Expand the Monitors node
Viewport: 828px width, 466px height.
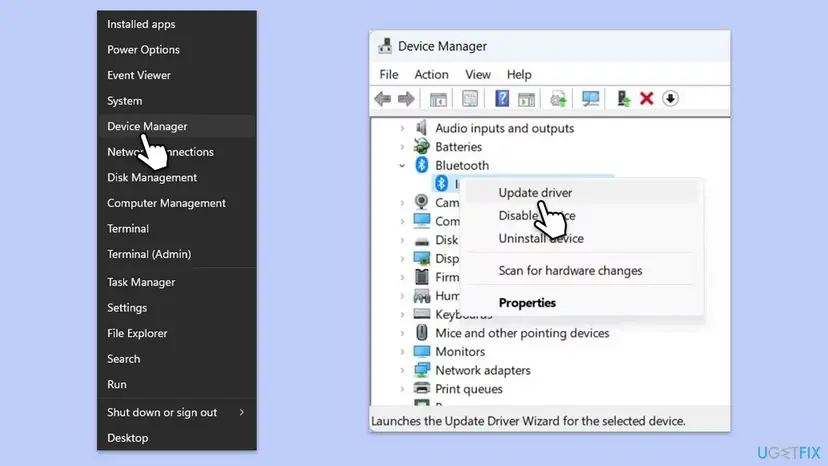pos(402,351)
